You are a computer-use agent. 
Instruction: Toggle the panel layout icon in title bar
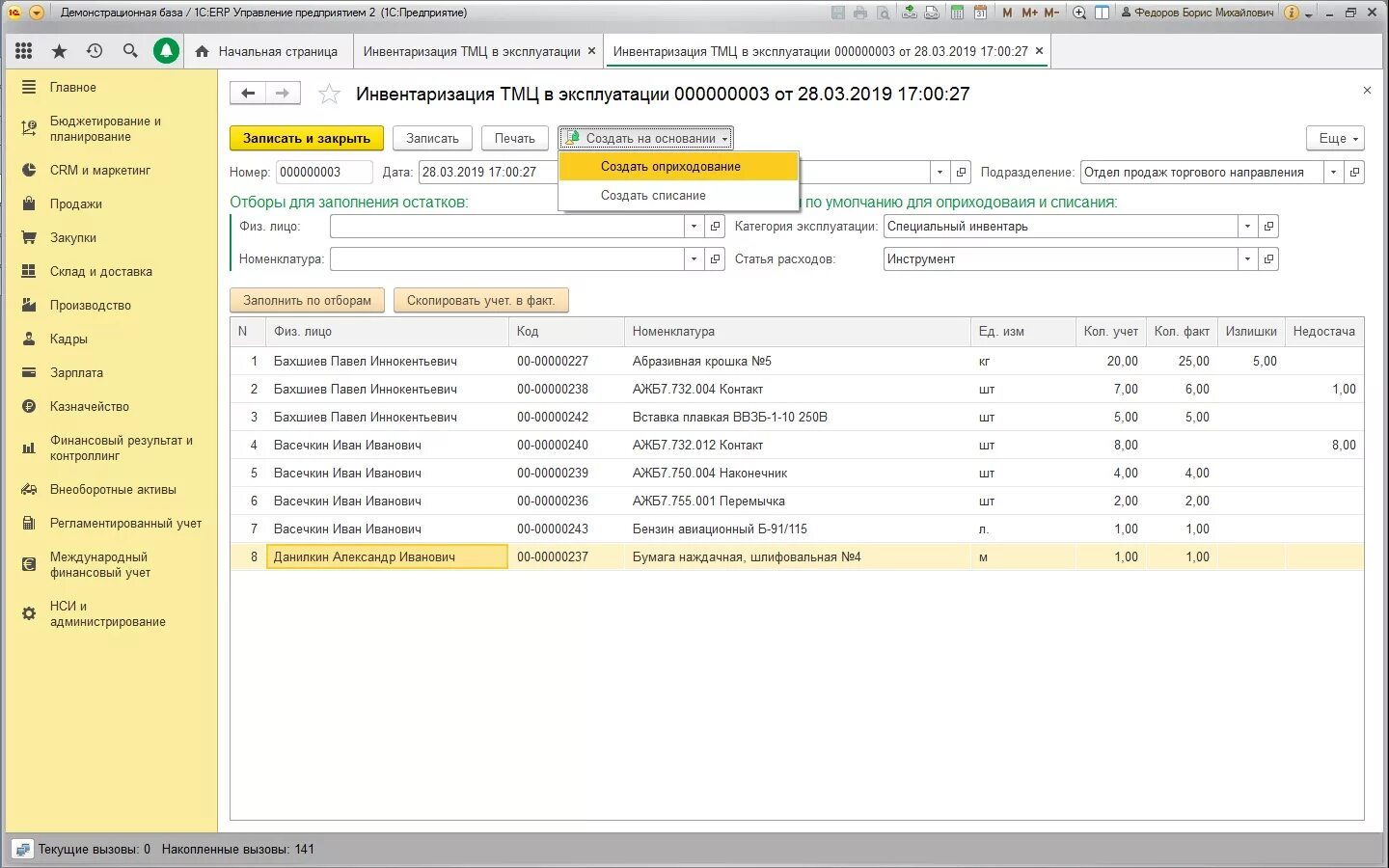point(1102,13)
